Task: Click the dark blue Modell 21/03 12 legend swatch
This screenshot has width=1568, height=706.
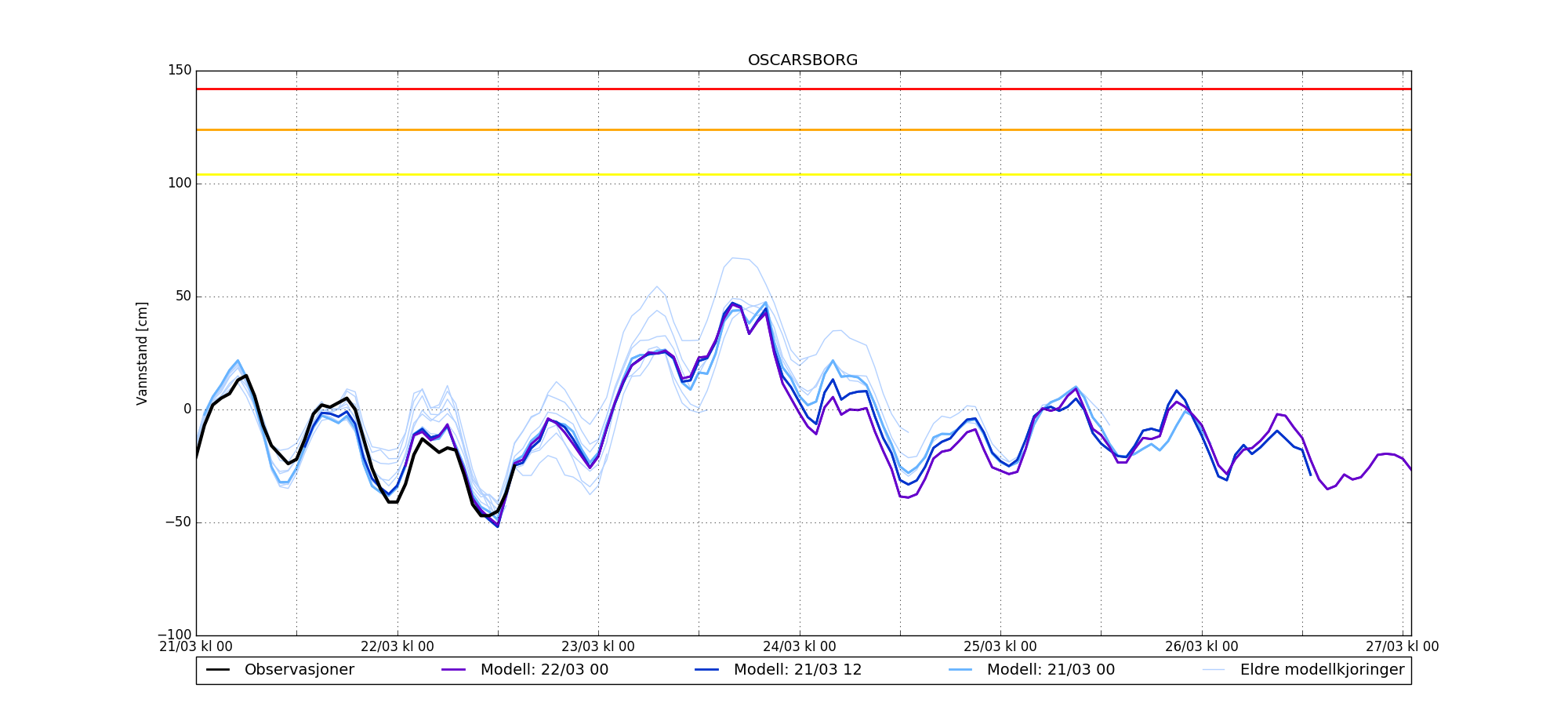Action: click(707, 670)
